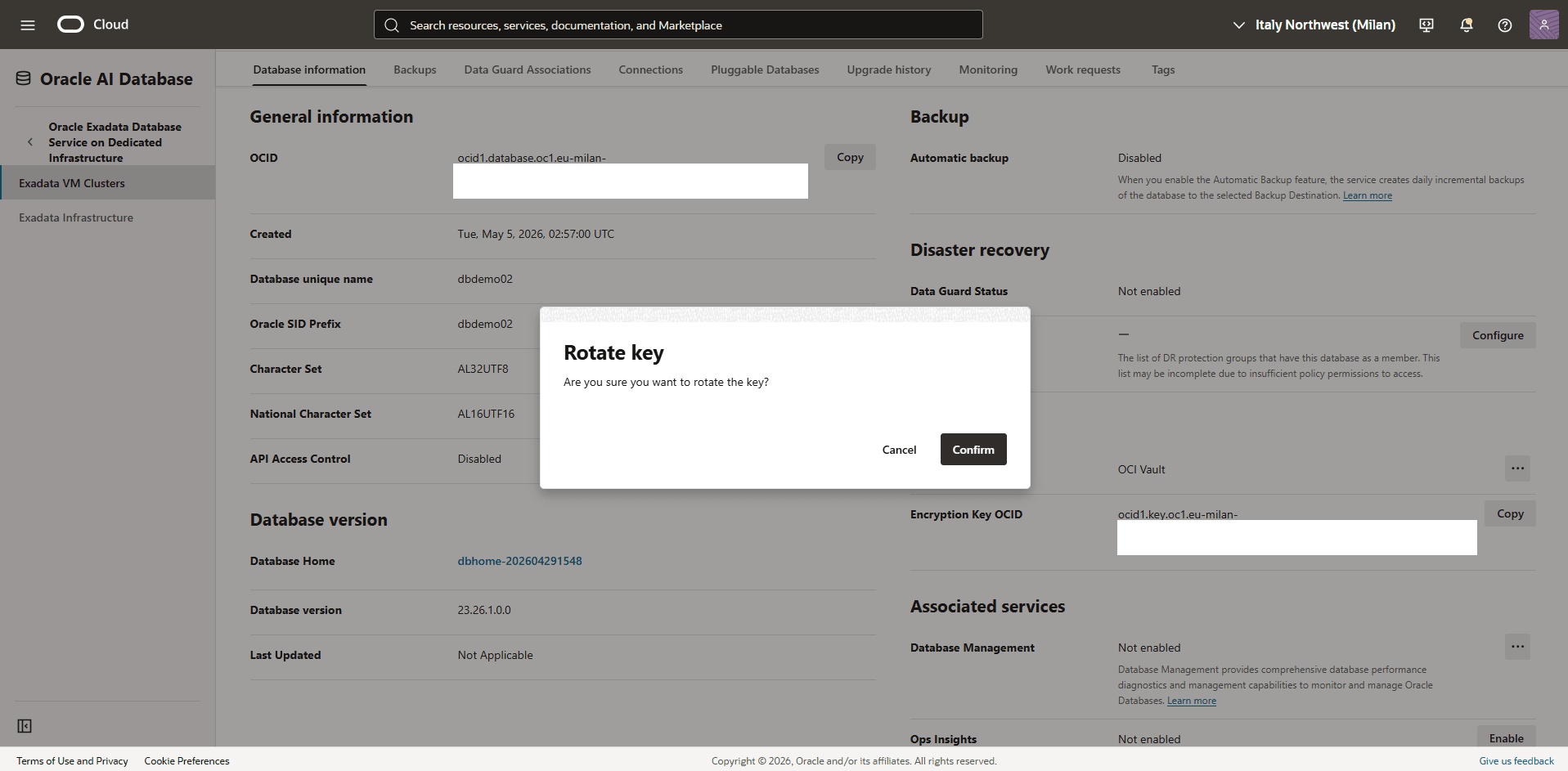Open the Monitoring tab
1568x771 pixels.
coord(988,69)
